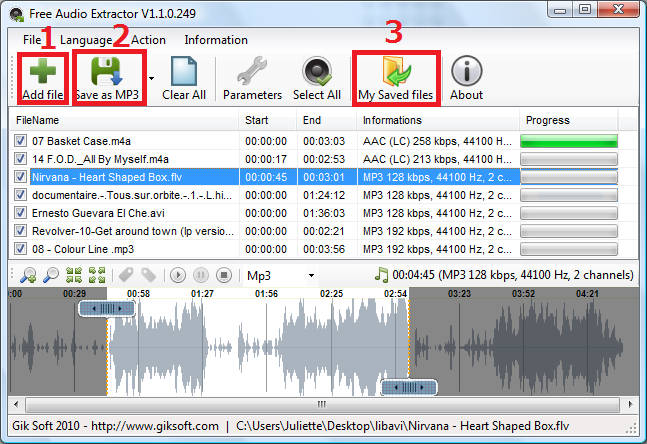Click the selection start handle on the waveform

107,308
